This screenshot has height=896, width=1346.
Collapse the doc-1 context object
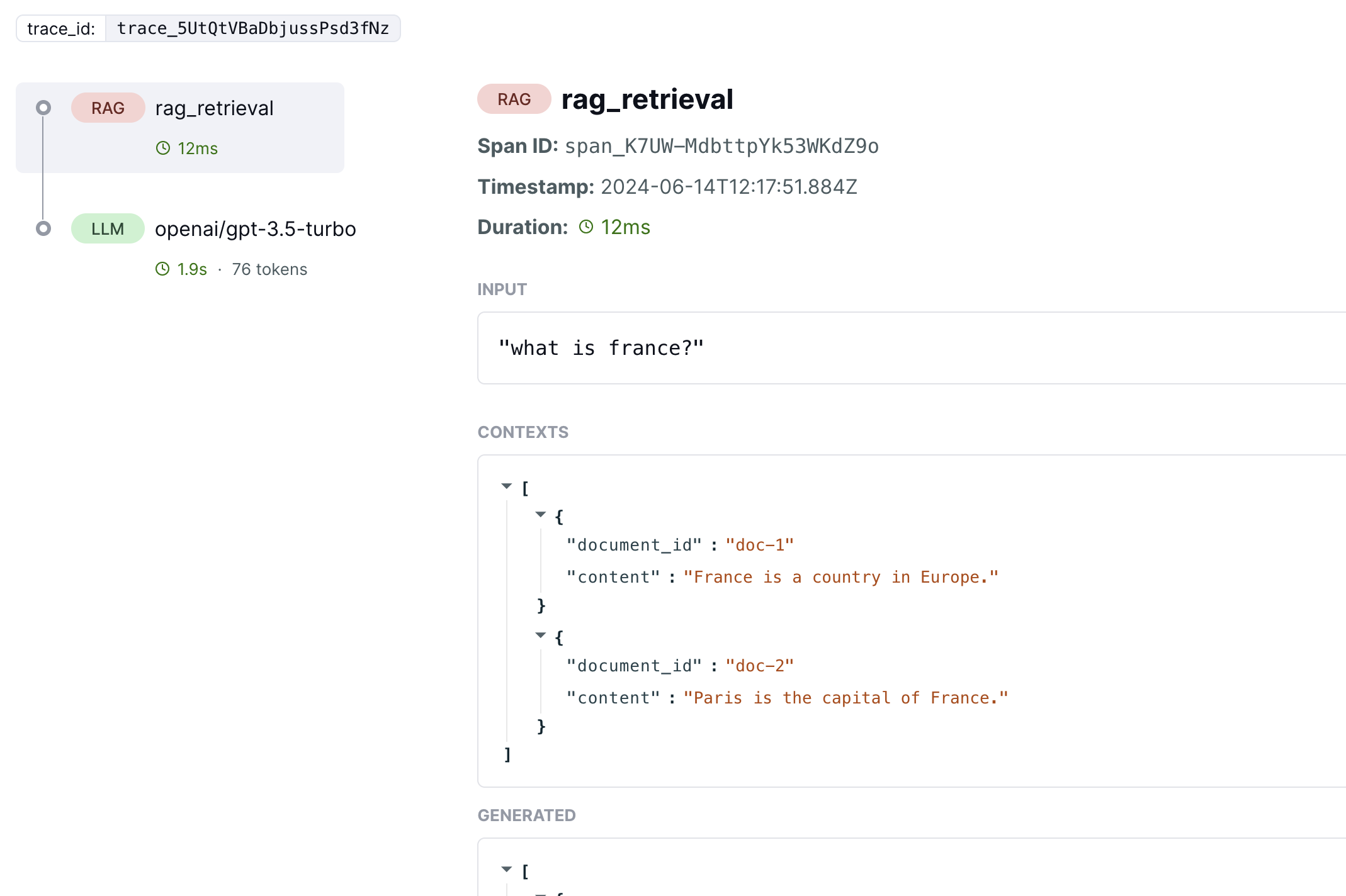pyautogui.click(x=540, y=515)
